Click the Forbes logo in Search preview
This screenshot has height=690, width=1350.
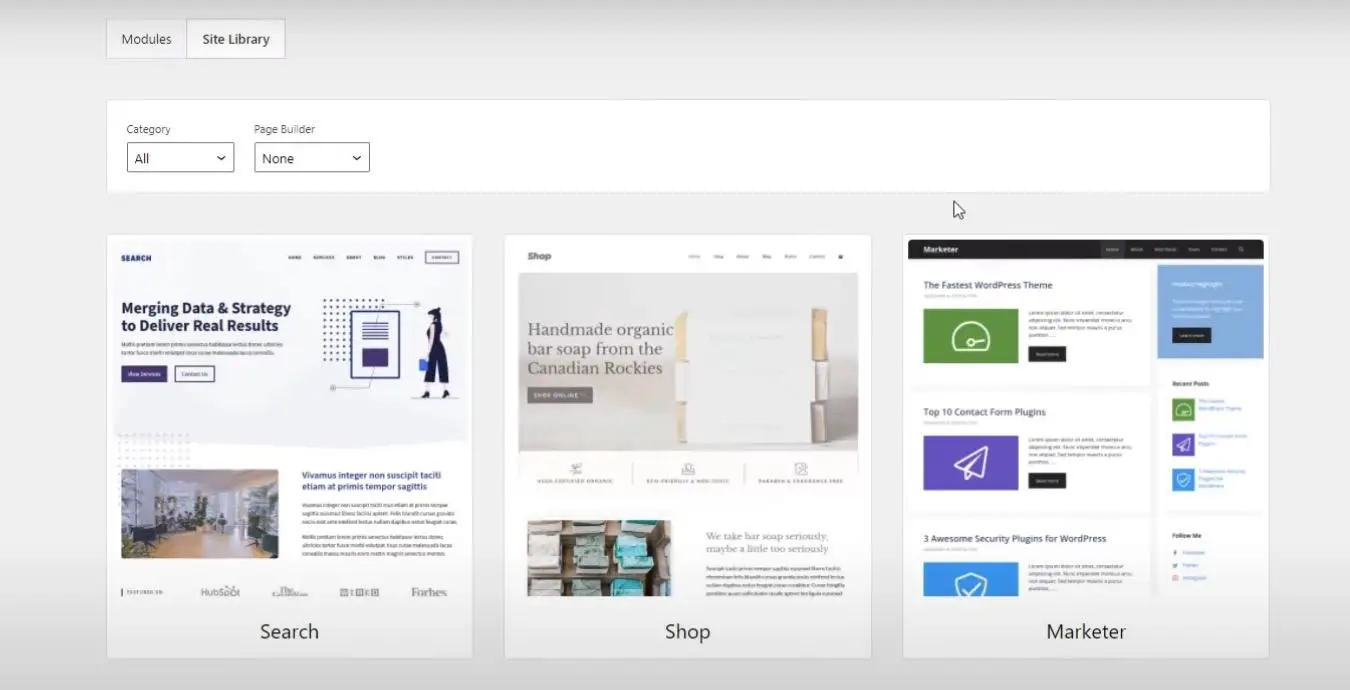point(428,592)
